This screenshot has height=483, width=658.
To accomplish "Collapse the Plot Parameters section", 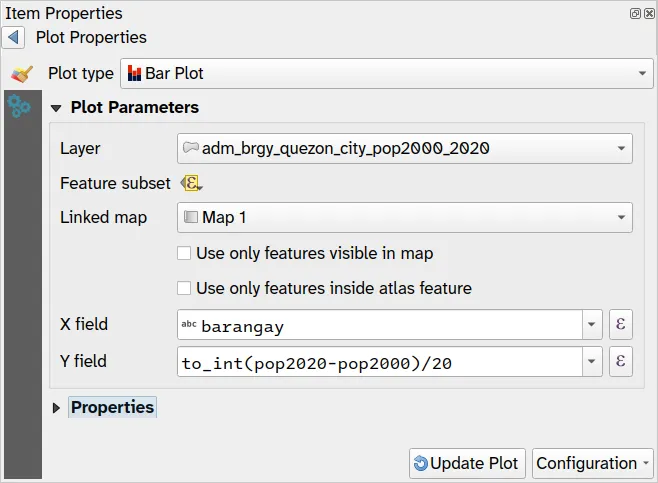I will pyautogui.click(x=56, y=108).
